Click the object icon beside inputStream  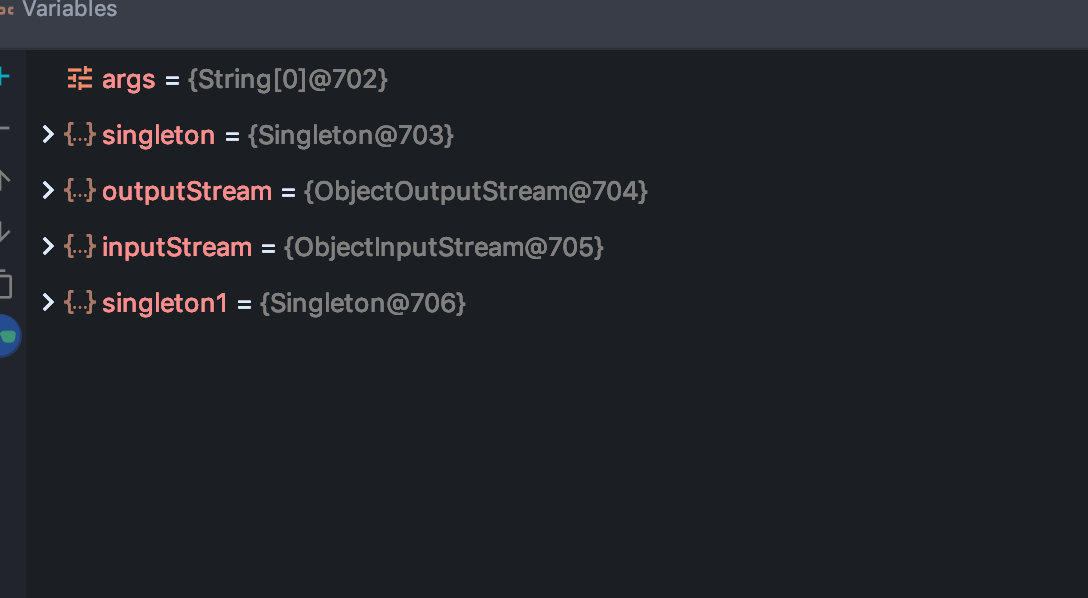(x=80, y=246)
